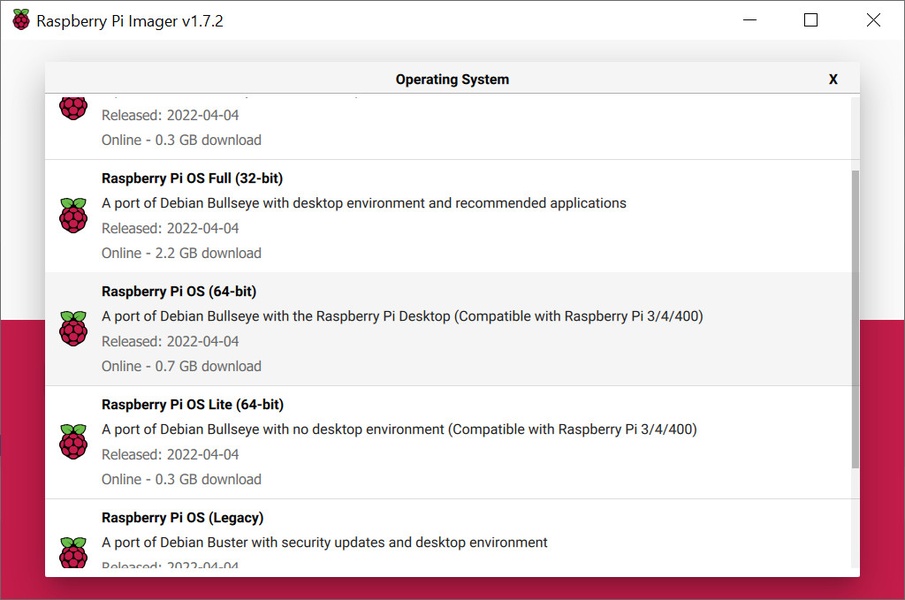Click the 0.3 GB download line at list top
Screen dimensions: 905x600
(x=181, y=140)
